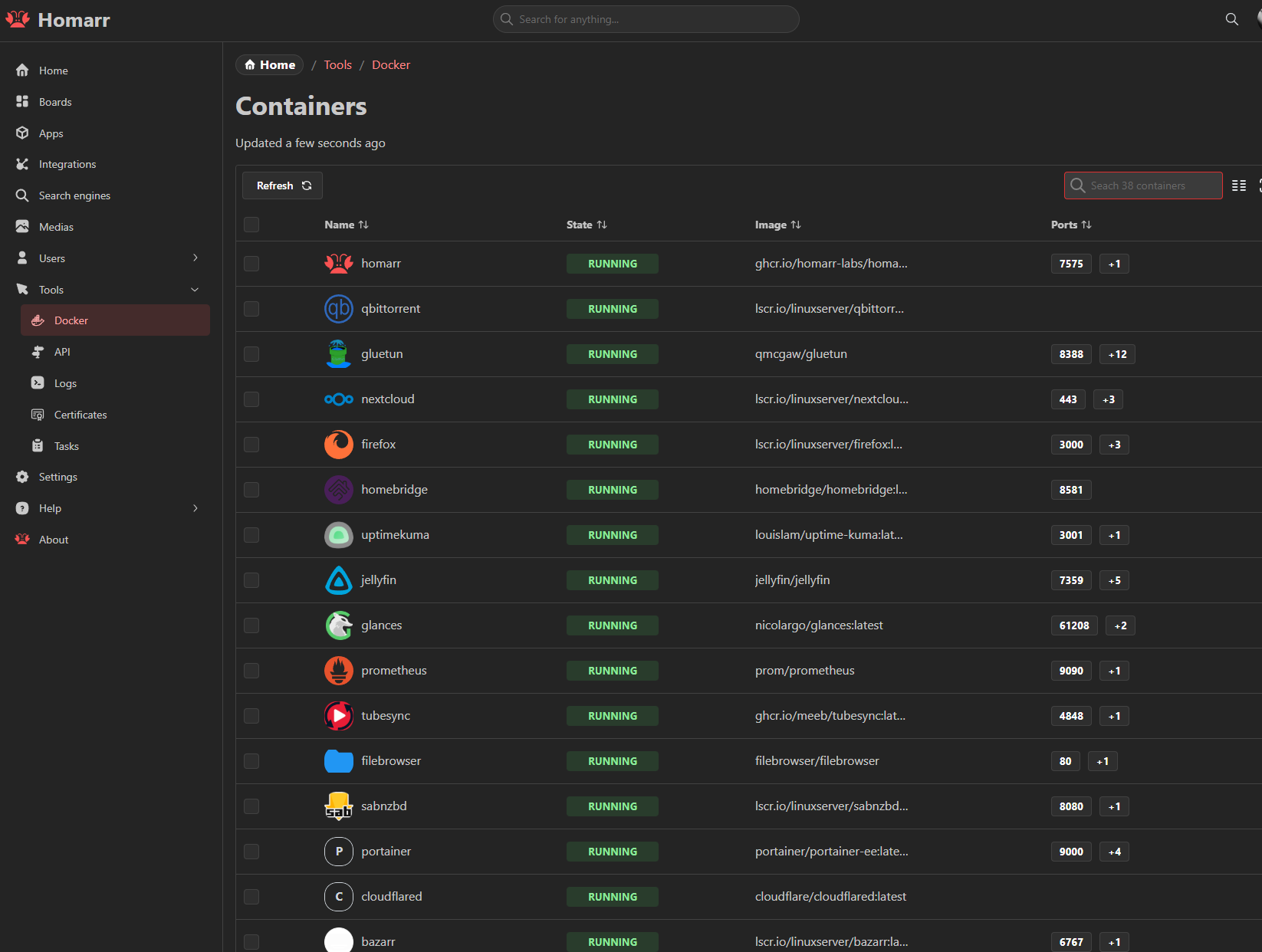This screenshot has height=952, width=1262.
Task: Click the Homarr logo icon in header
Action: pyautogui.click(x=18, y=19)
